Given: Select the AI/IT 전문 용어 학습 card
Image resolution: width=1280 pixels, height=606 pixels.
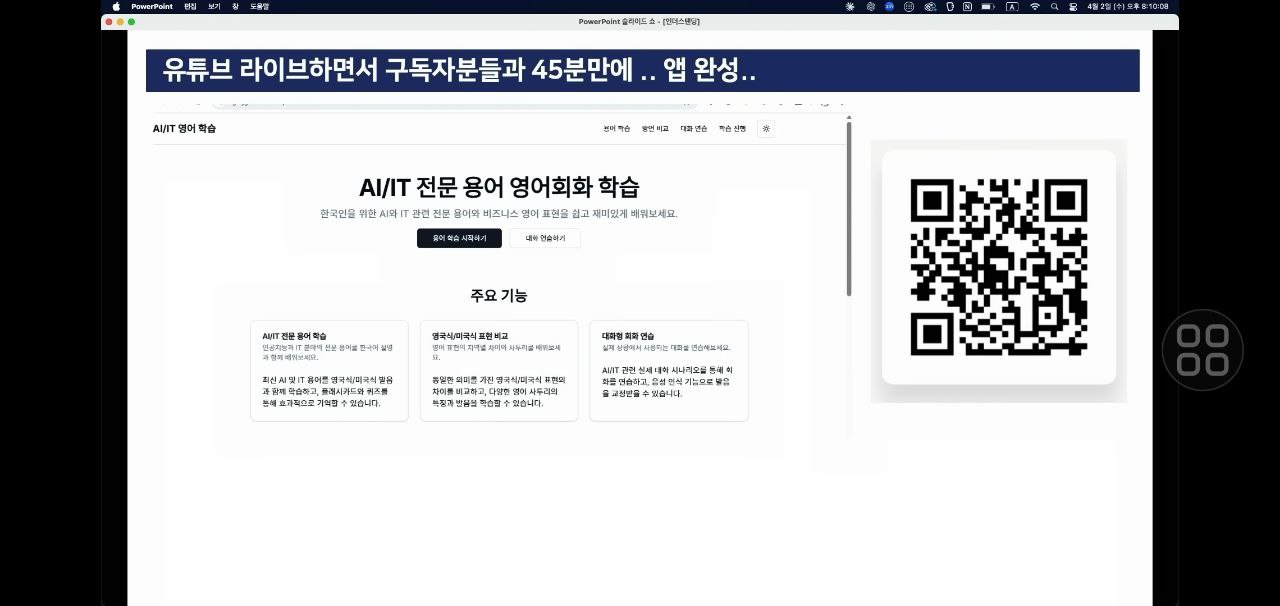Looking at the screenshot, I should [x=329, y=371].
